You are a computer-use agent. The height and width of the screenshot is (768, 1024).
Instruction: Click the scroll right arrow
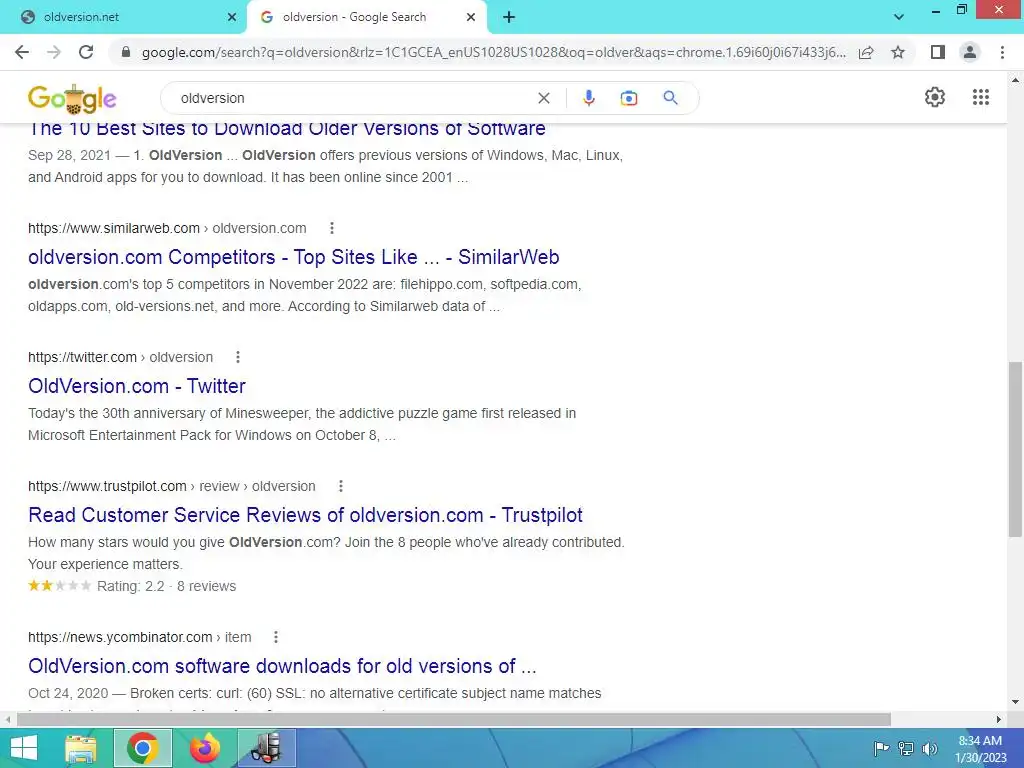999,719
